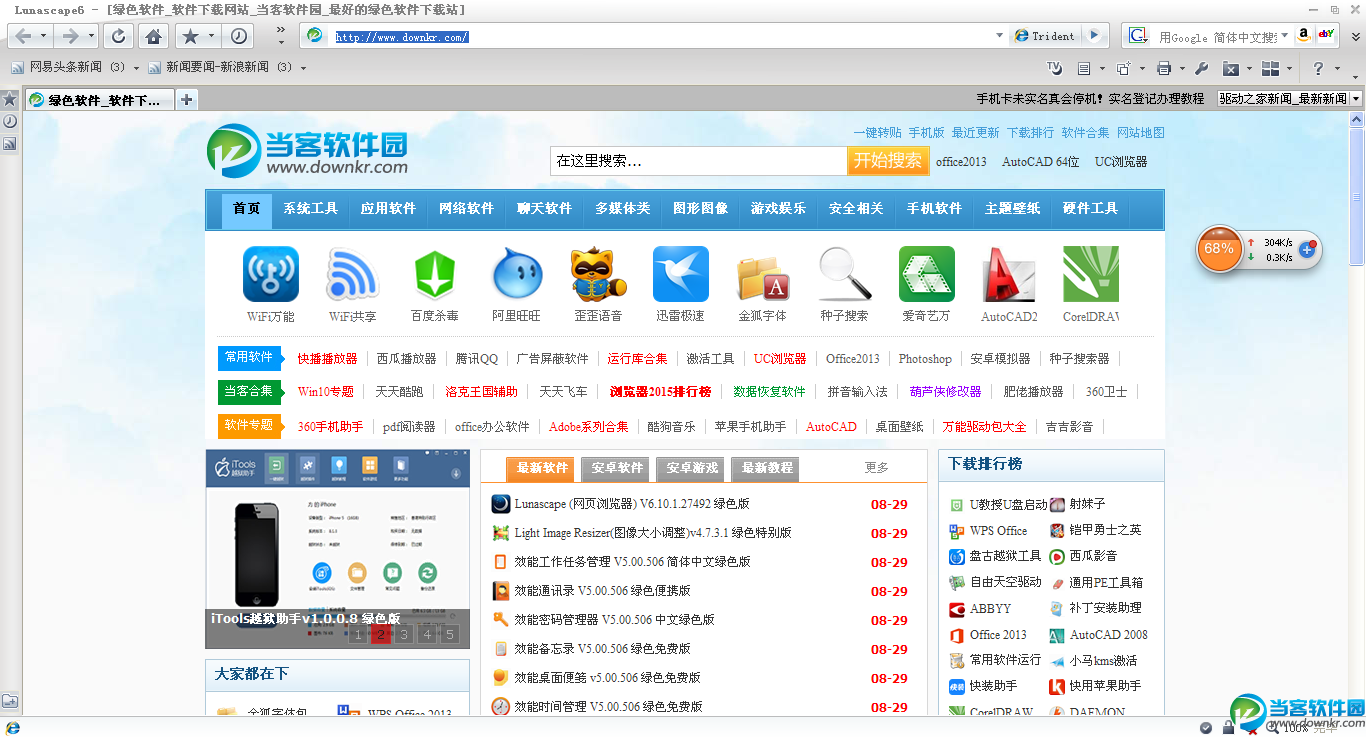
Task: Open Lunascape (网页浏览器) download link
Action: coord(631,504)
